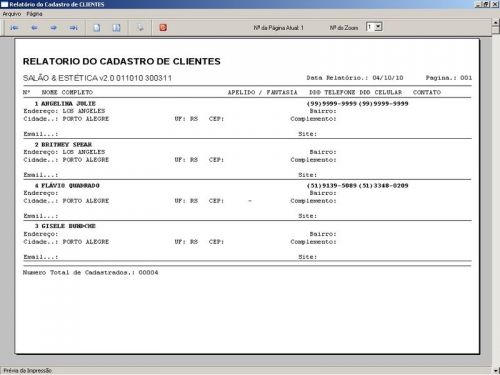Click the NOME COMPLETO column header

[67, 92]
